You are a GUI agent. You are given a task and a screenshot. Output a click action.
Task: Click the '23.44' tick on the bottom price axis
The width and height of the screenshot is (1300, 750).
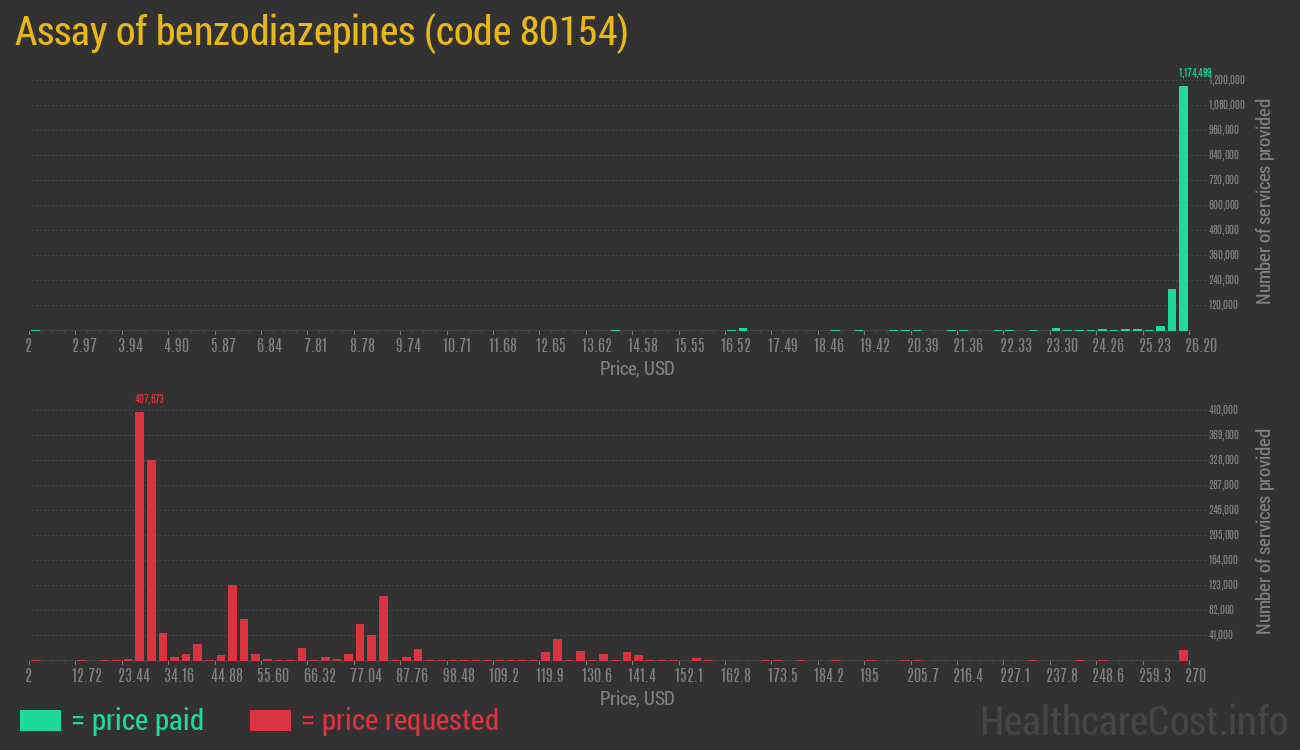[134, 675]
